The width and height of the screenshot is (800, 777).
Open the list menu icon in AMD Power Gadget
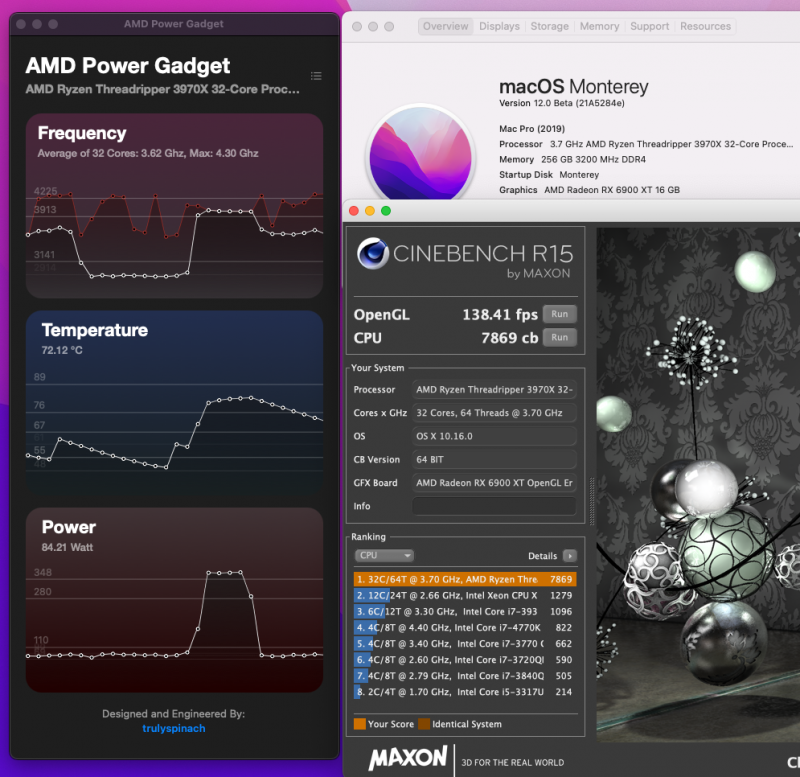click(x=316, y=76)
